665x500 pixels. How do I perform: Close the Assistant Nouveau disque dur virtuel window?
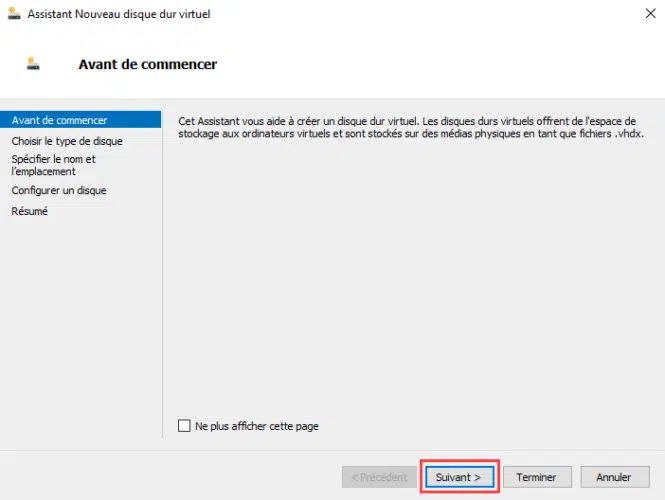click(651, 14)
